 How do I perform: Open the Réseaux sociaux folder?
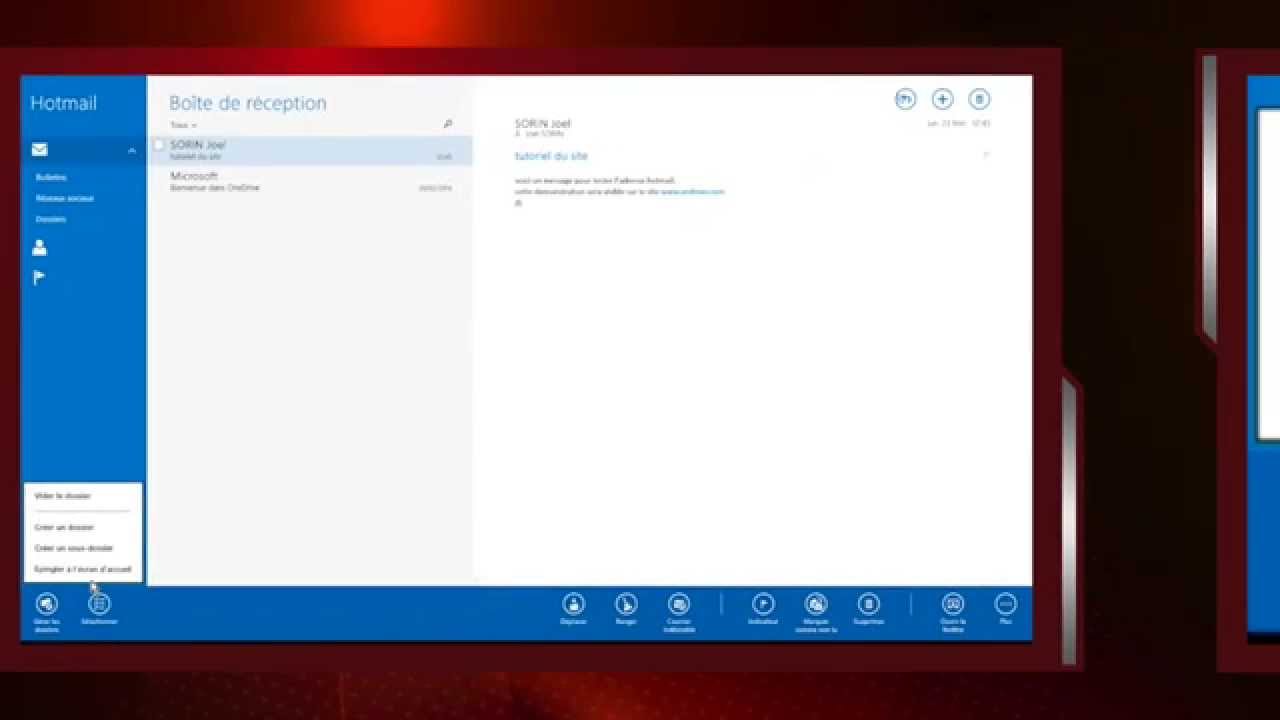(x=65, y=198)
